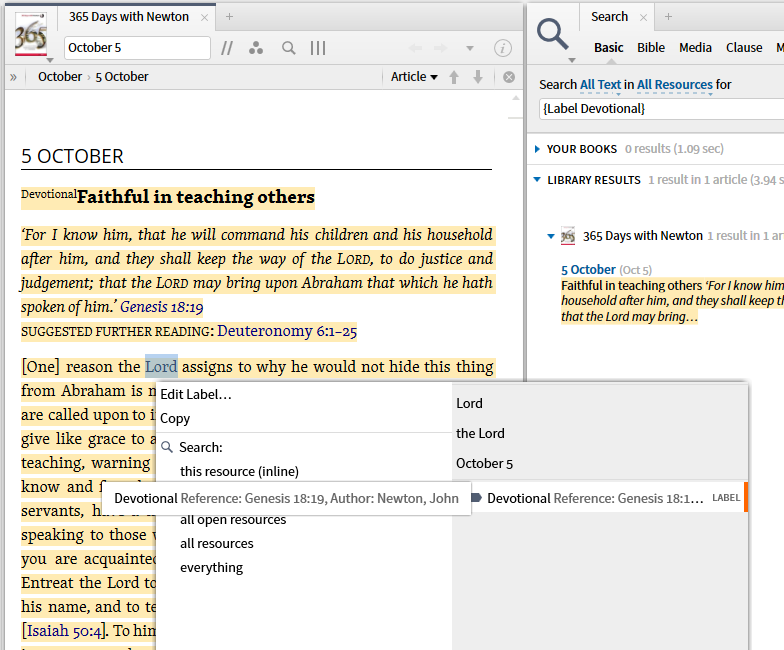Choose Copy in the context menu
The width and height of the screenshot is (784, 650).
(x=175, y=418)
